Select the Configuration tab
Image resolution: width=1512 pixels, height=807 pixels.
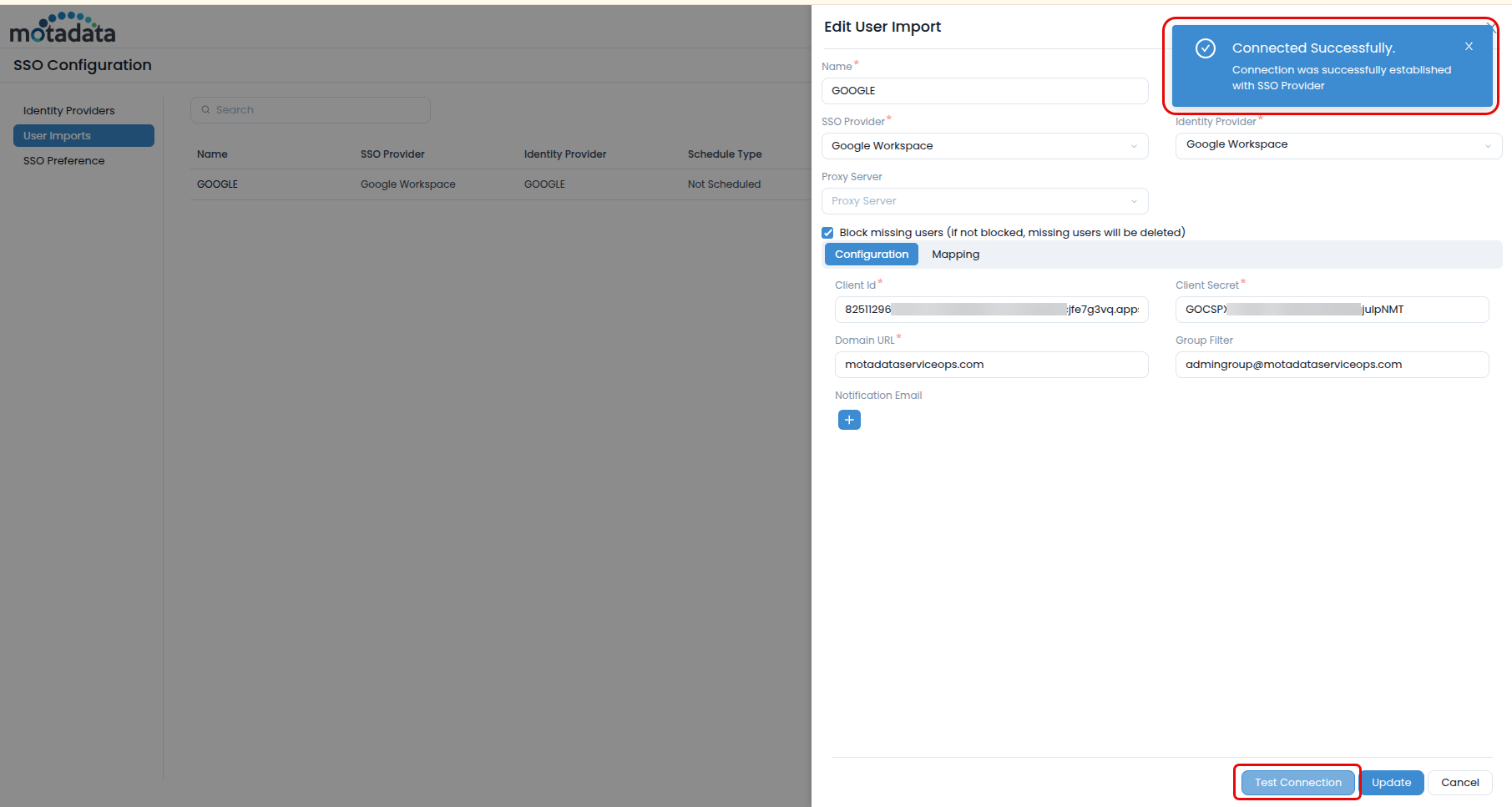[x=871, y=255]
